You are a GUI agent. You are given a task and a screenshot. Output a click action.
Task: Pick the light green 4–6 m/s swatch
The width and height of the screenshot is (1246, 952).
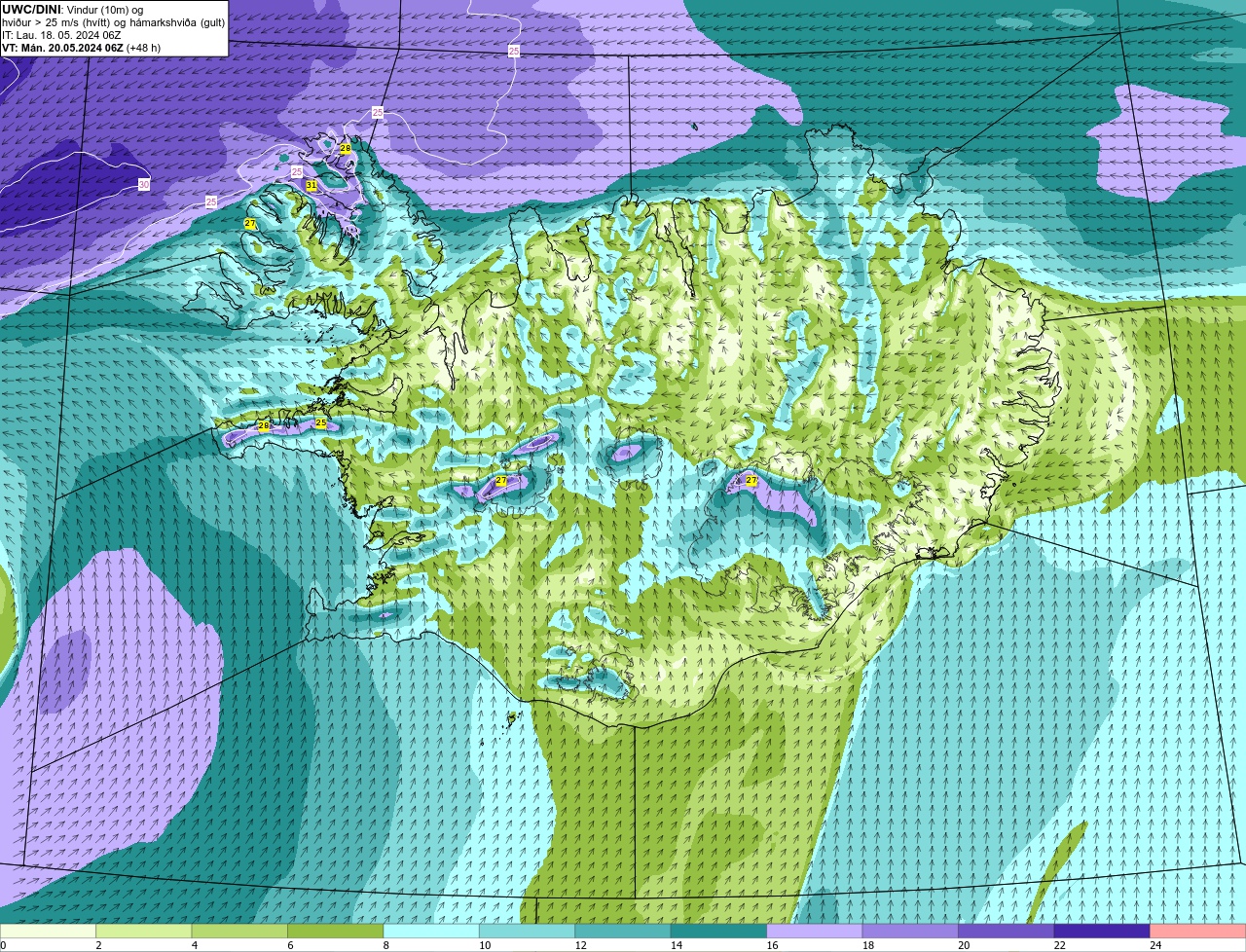[x=240, y=931]
